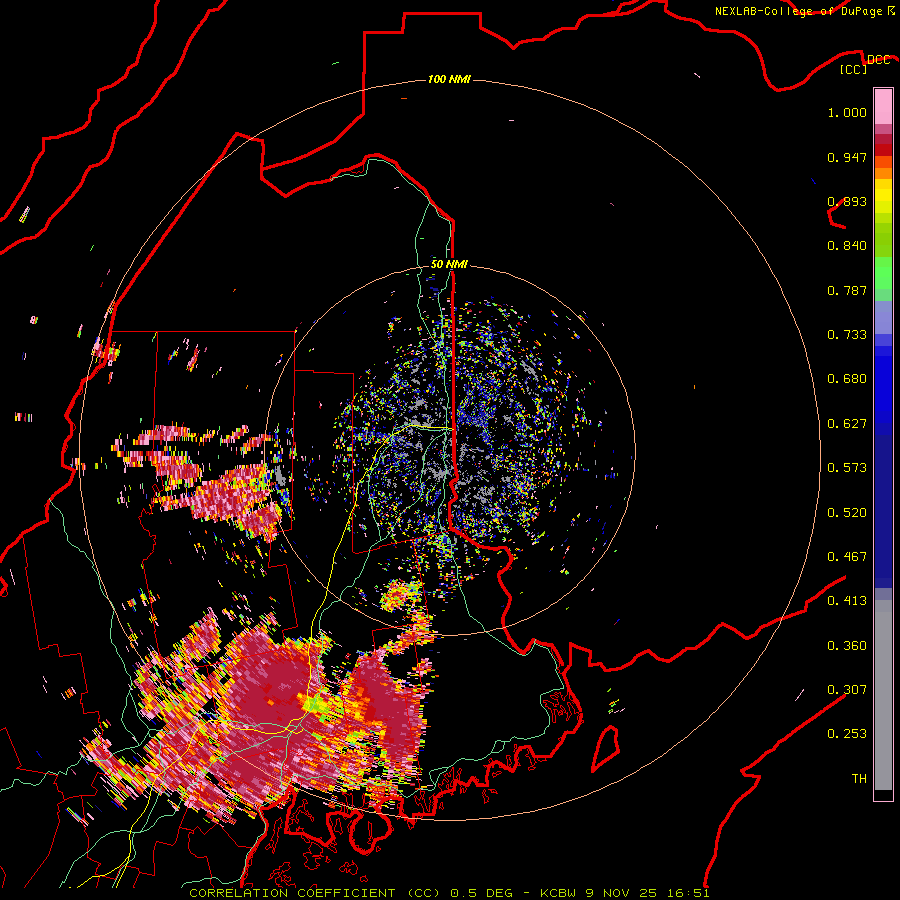Click the 0.360 scale value
900x900 pixels.
[x=847, y=646]
